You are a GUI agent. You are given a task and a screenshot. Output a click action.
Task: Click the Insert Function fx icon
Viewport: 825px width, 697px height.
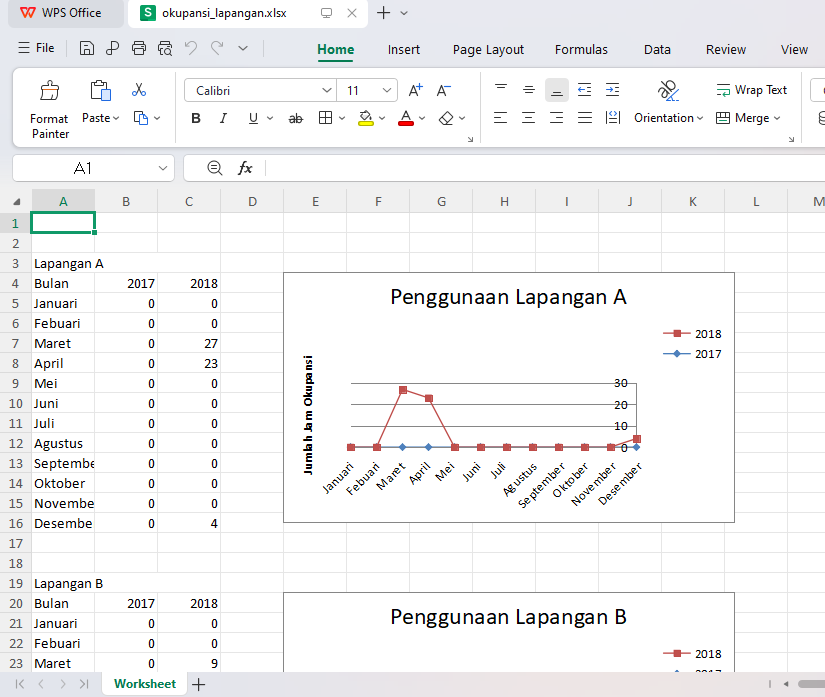[x=245, y=168]
